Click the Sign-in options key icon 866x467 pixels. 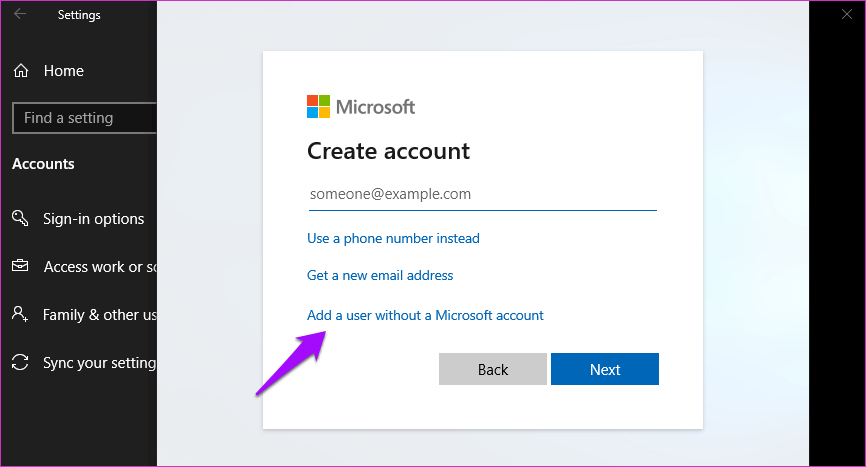(20, 218)
